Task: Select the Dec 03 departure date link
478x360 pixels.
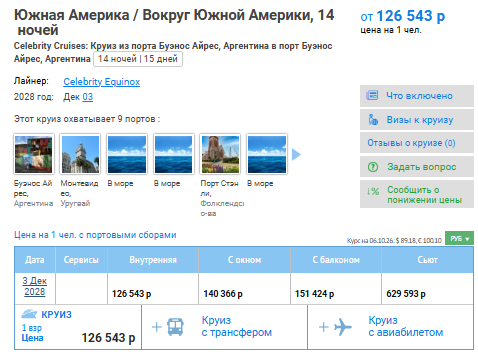Action: [x=88, y=97]
